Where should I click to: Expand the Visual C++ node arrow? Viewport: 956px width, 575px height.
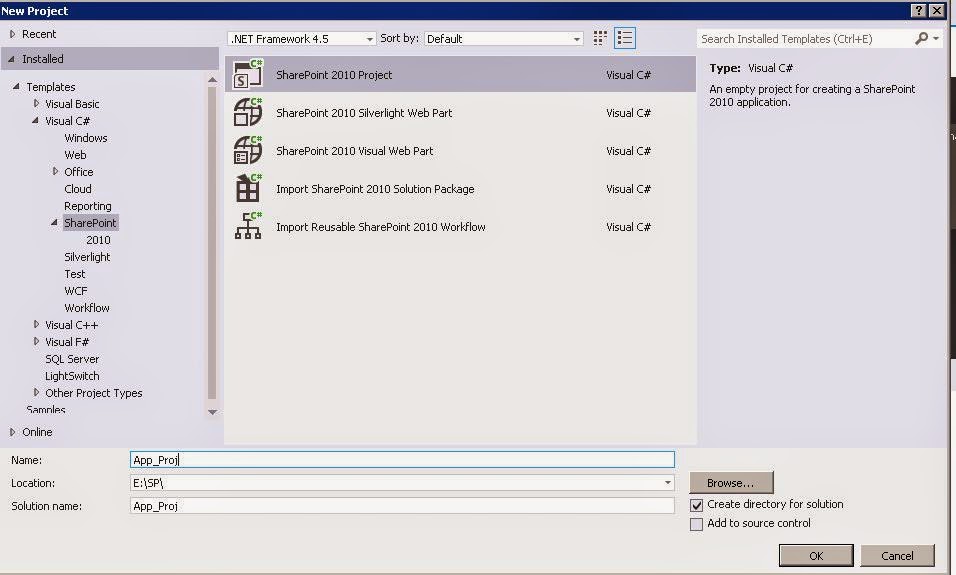36,324
